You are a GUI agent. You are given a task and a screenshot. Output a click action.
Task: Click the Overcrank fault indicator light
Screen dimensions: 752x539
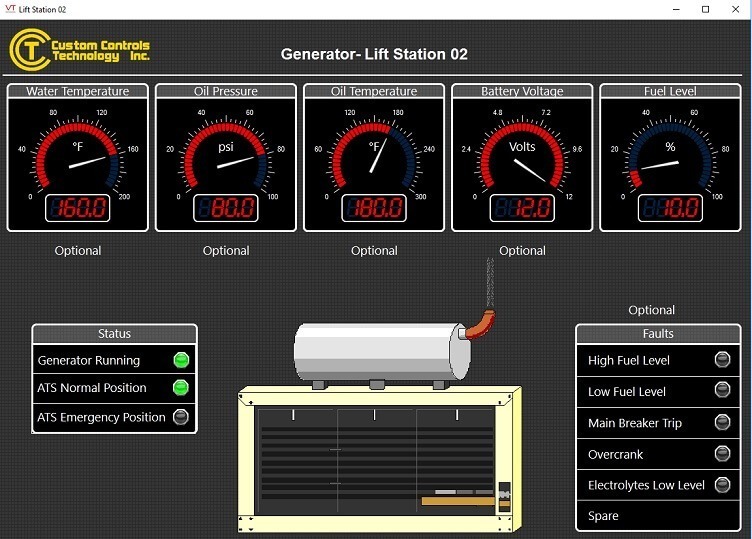(723, 454)
